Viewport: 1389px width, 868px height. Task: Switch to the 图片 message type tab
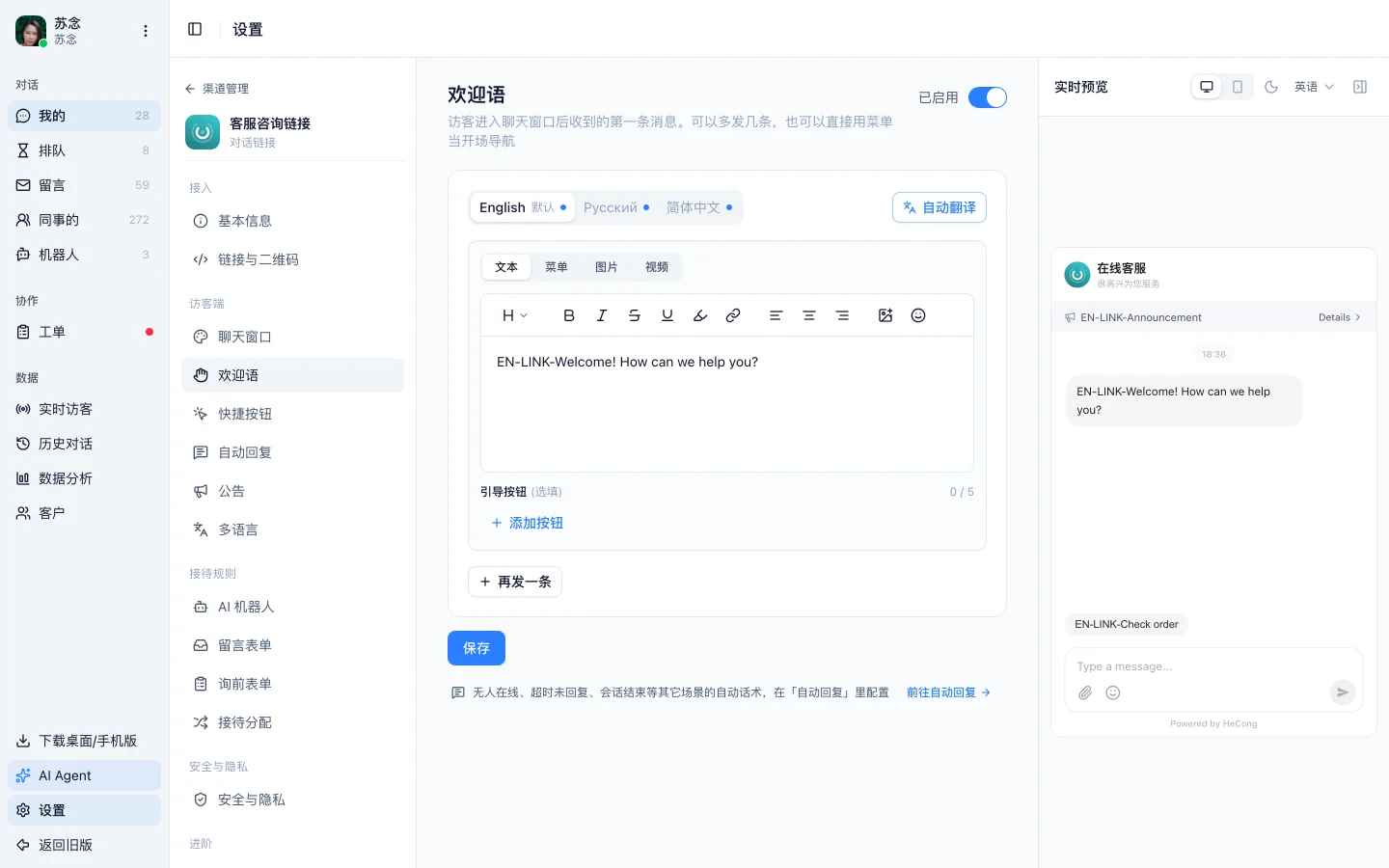pyautogui.click(x=607, y=267)
